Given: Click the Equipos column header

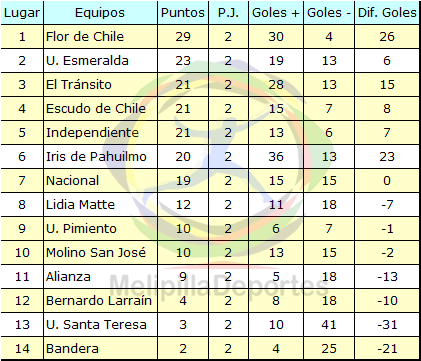Looking at the screenshot, I should coord(100,13).
